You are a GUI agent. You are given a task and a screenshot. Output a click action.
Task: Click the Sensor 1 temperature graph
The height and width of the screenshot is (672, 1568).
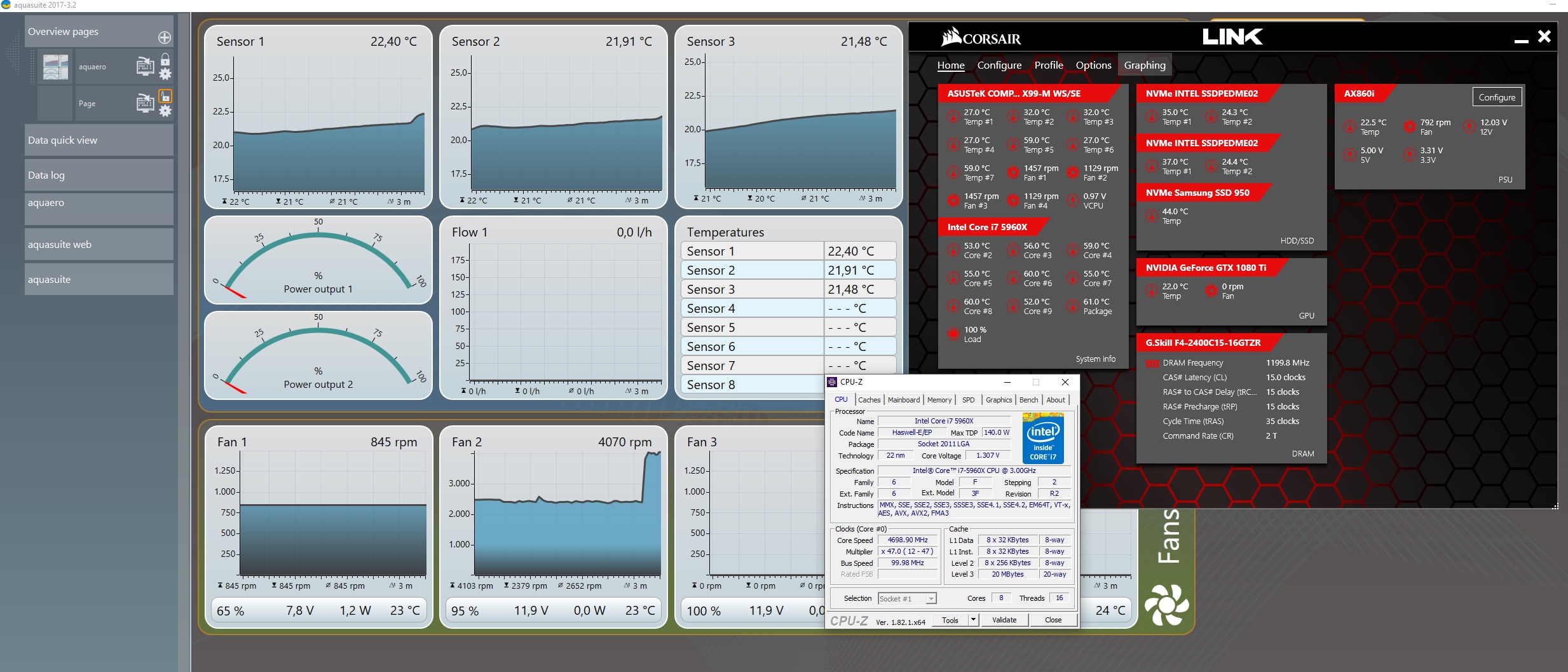pos(318,117)
